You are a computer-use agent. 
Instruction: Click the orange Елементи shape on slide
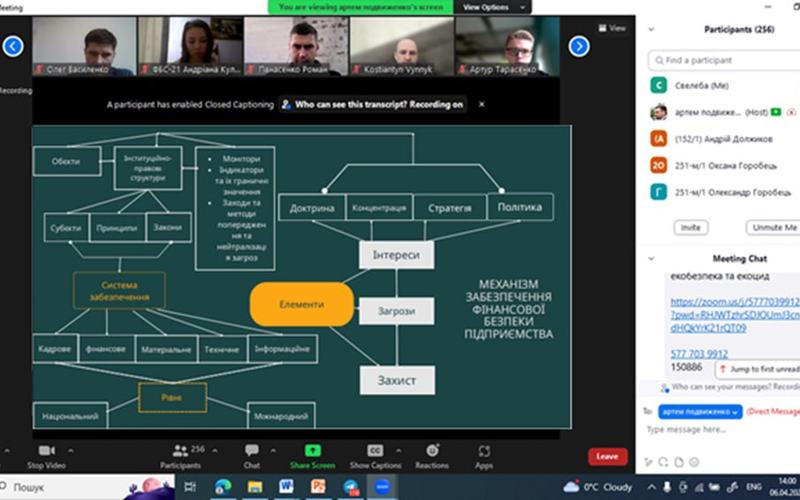[x=302, y=304]
